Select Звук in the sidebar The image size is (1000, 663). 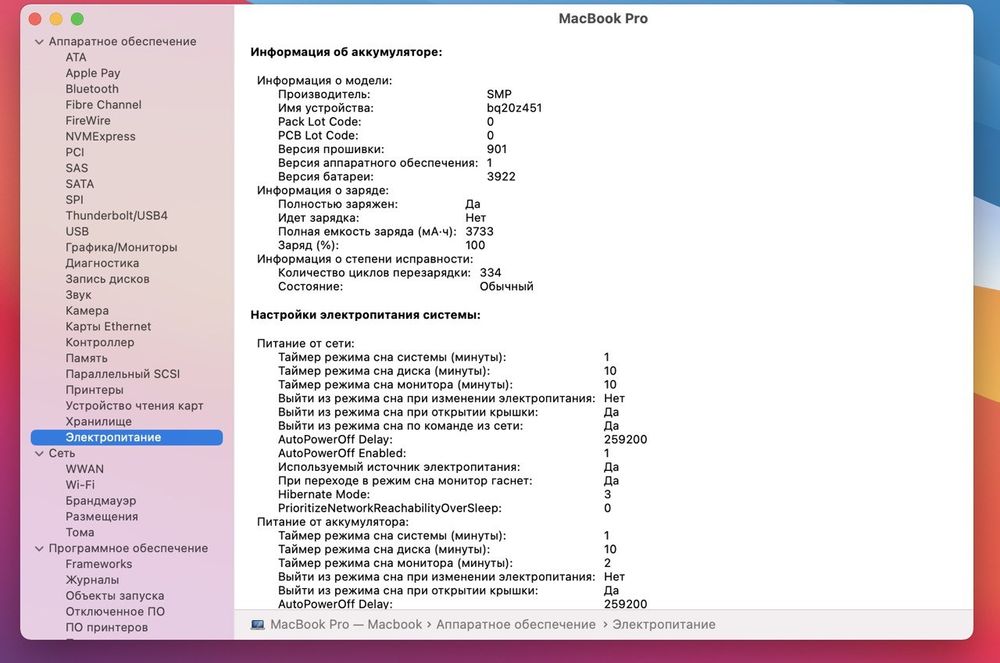[78, 295]
